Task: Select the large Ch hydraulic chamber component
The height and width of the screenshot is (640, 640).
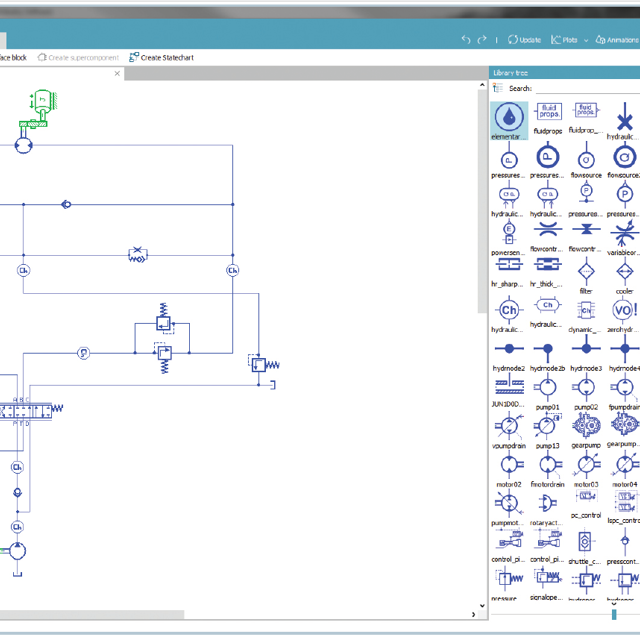Action: [x=509, y=310]
